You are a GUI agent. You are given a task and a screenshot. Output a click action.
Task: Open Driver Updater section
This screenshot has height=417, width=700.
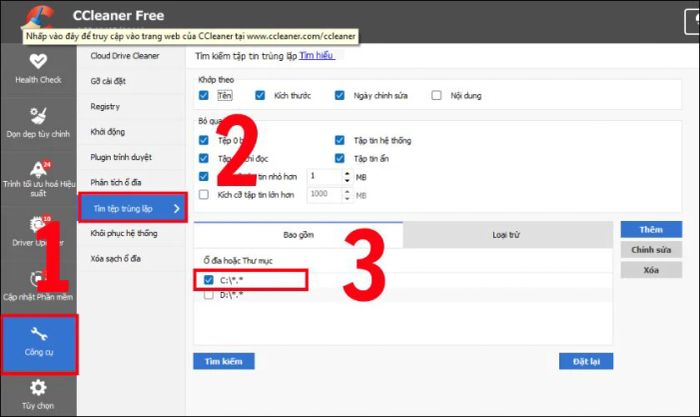click(x=38, y=232)
